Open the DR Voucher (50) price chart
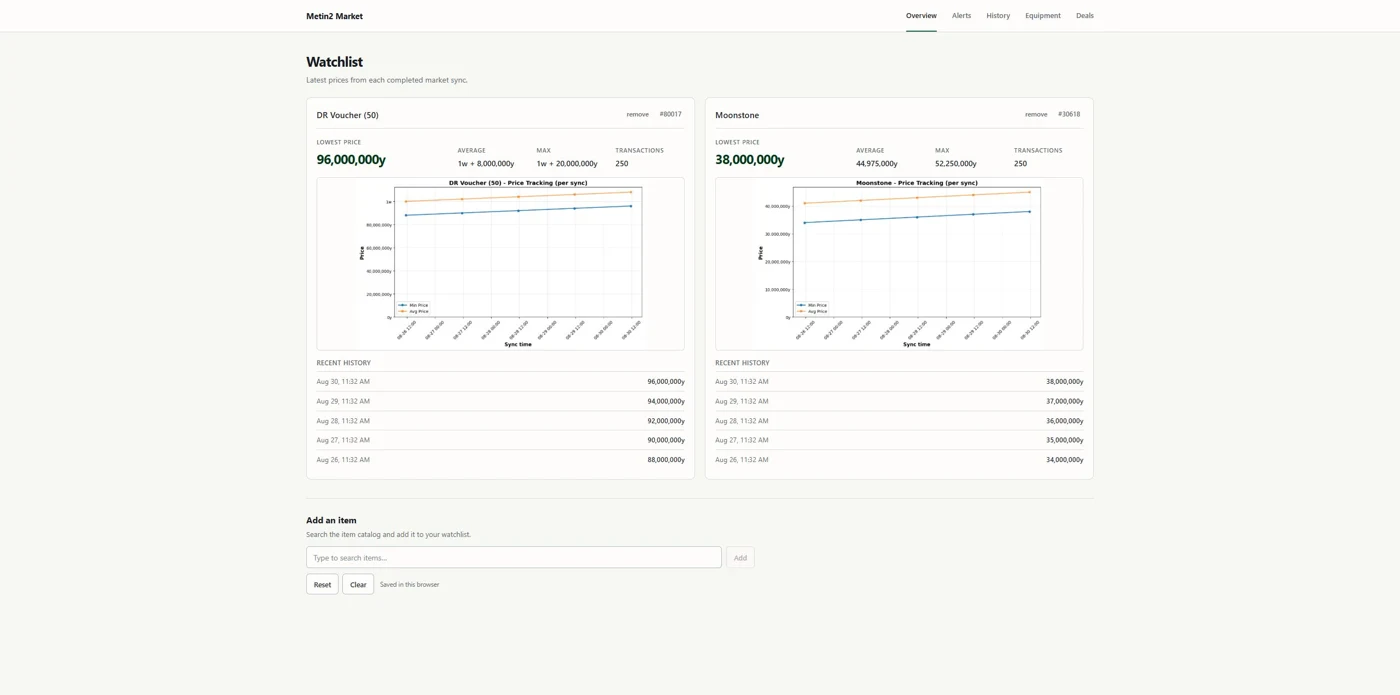This screenshot has width=1400, height=695. (500, 264)
